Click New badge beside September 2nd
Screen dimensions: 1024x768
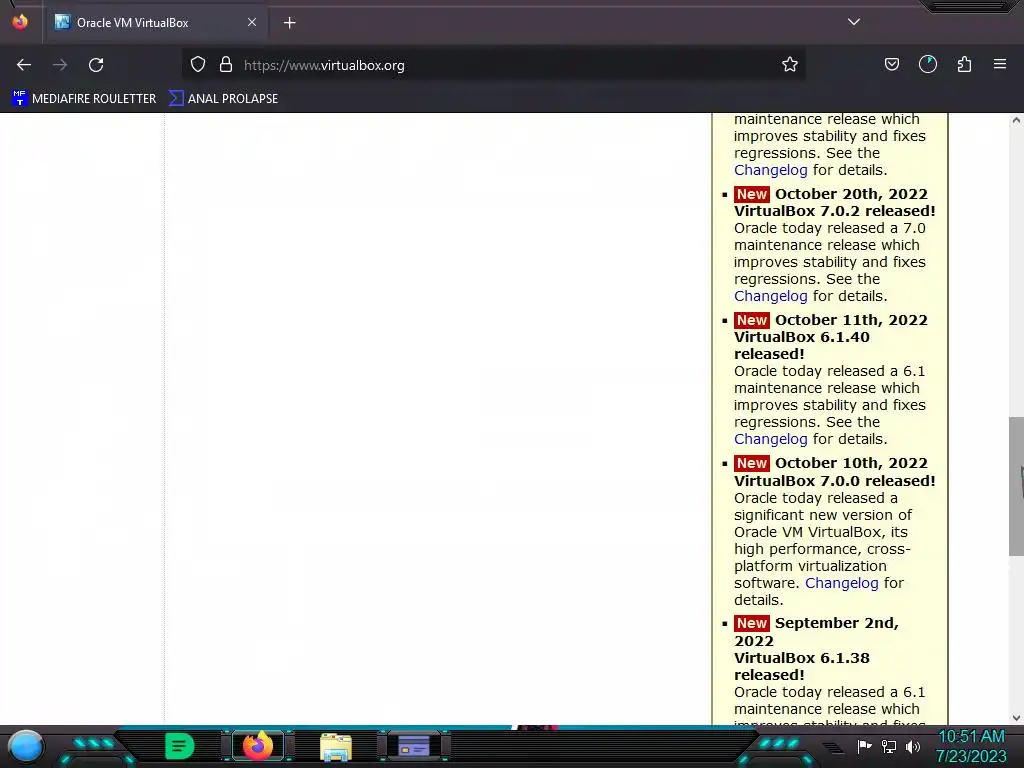click(x=752, y=623)
